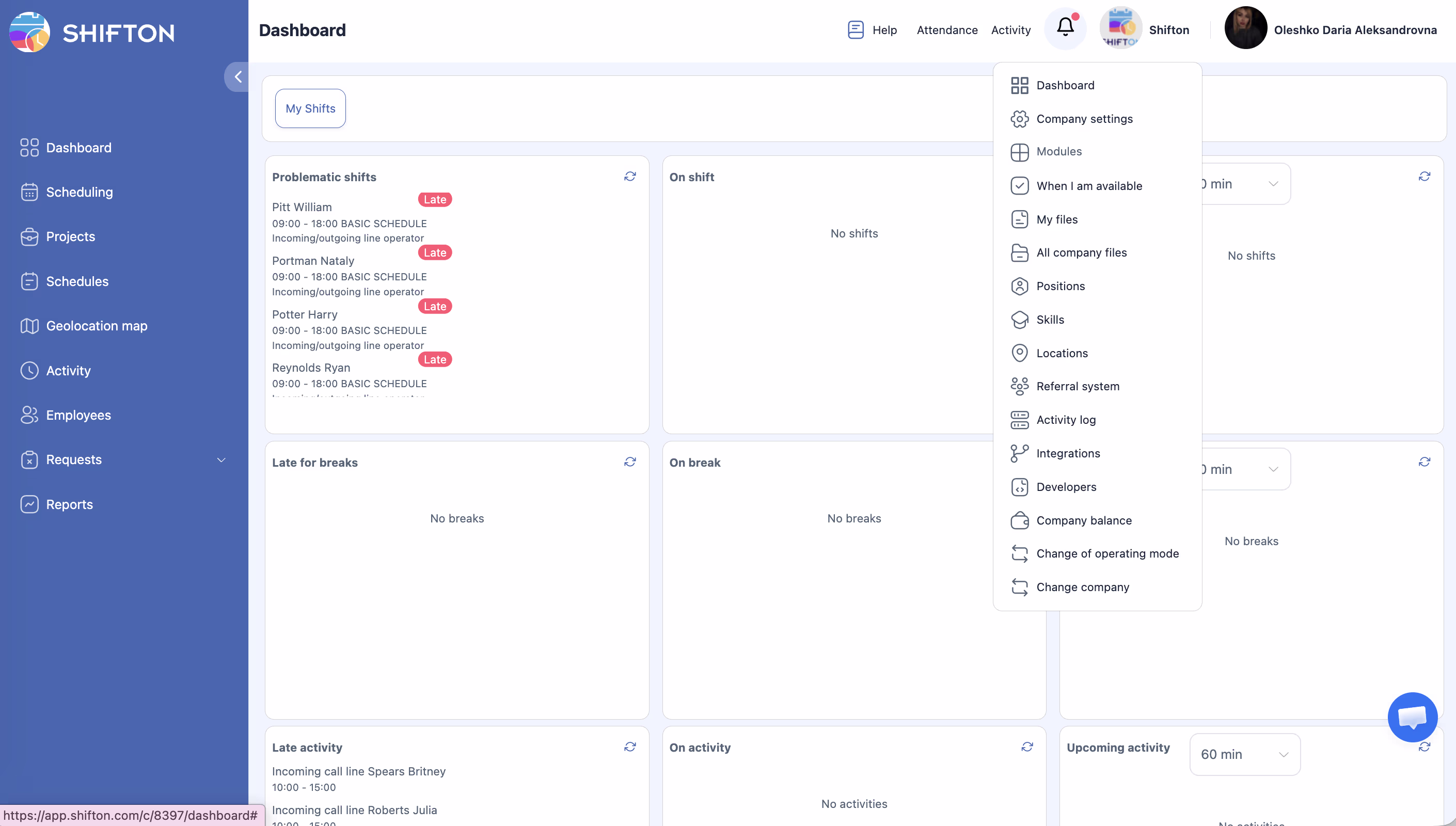Select Company settings from the menu

tap(1084, 119)
